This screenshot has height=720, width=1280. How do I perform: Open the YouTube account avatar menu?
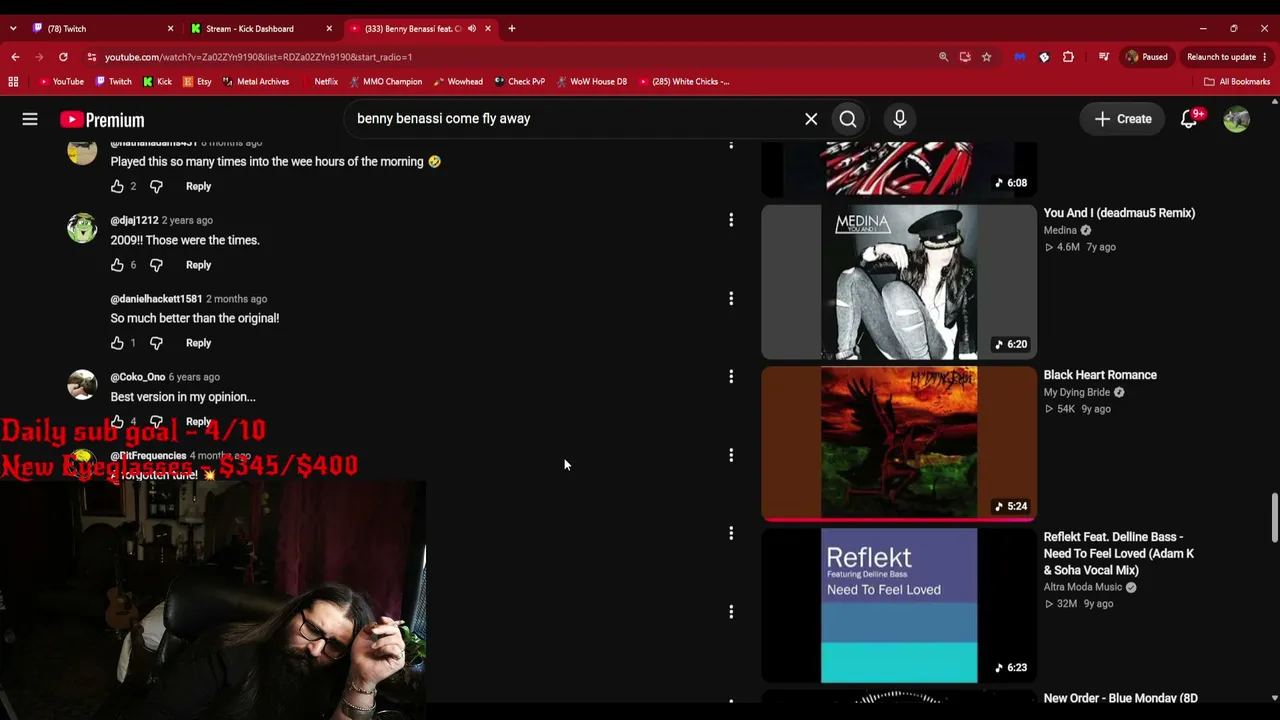pyautogui.click(x=1237, y=119)
